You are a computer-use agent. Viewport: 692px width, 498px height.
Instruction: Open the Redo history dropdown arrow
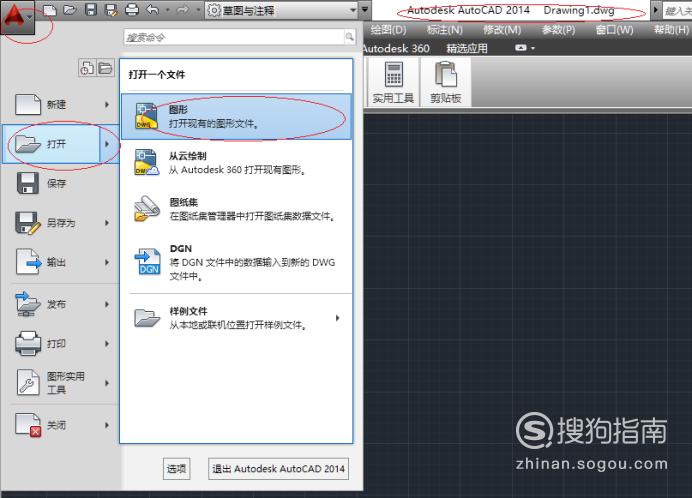pyautogui.click(x=198, y=10)
